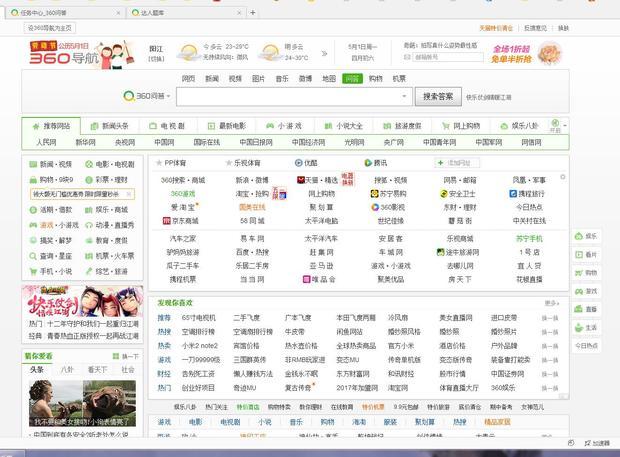620x457 pixels.
Task: Click the 携程旅行 blue icon
Action: (x=513, y=194)
